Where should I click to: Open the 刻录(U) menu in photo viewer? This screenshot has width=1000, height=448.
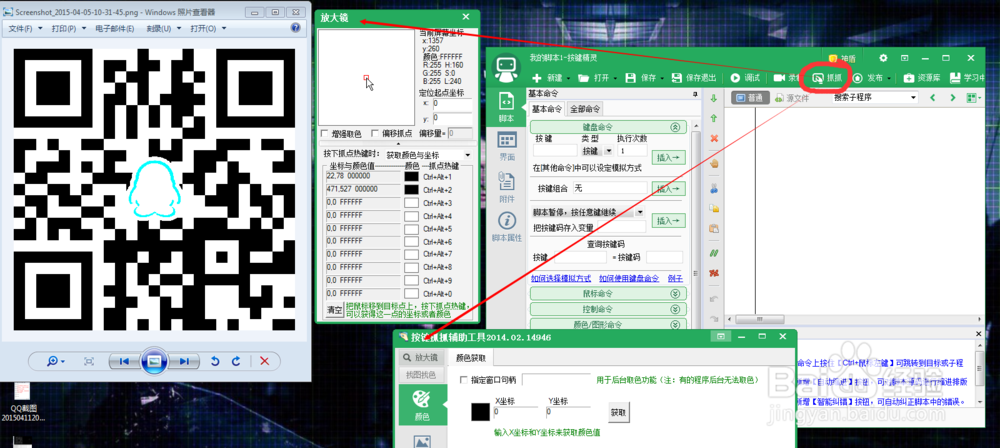point(163,28)
